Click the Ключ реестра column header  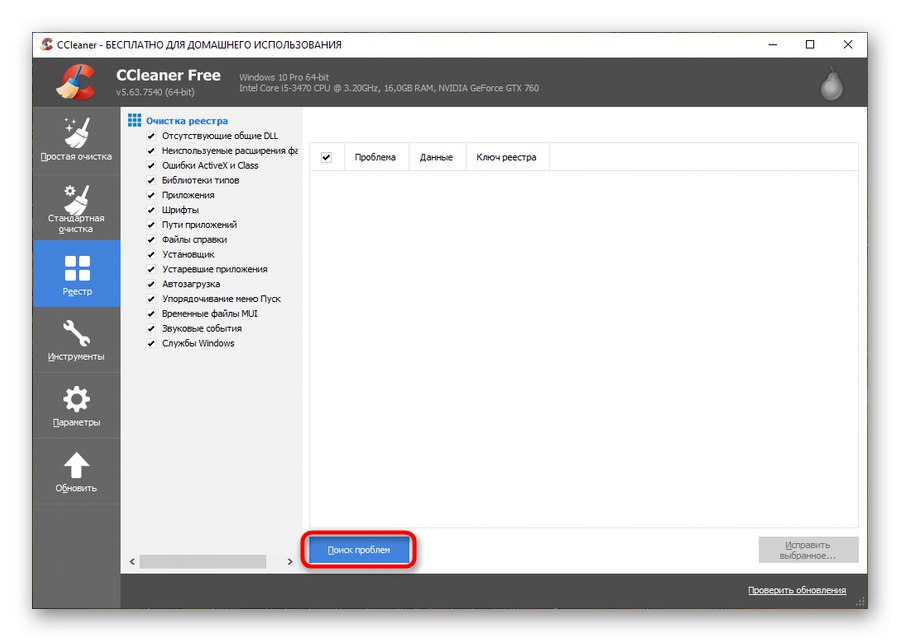click(x=506, y=157)
